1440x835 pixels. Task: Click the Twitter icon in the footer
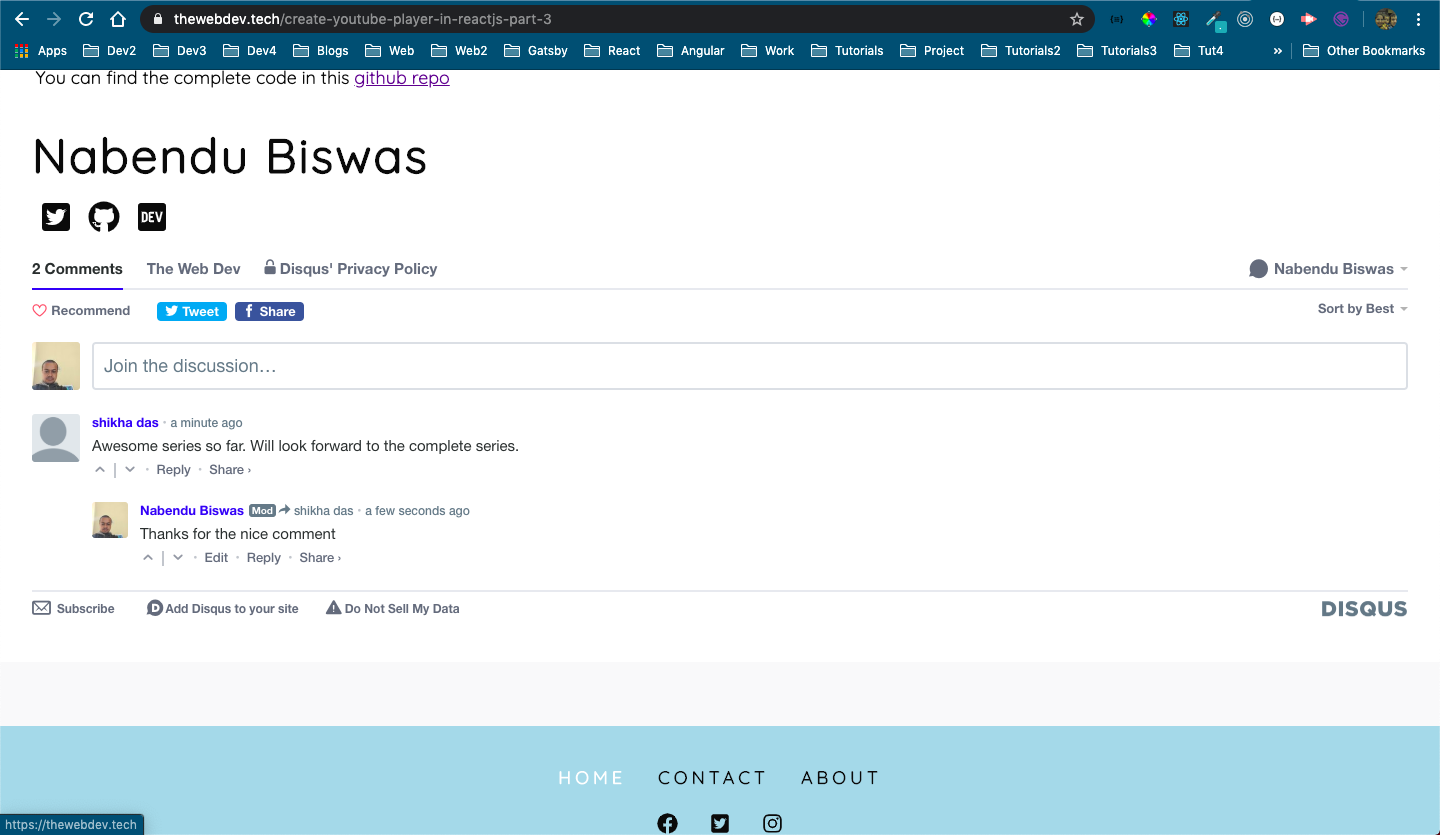point(720,823)
